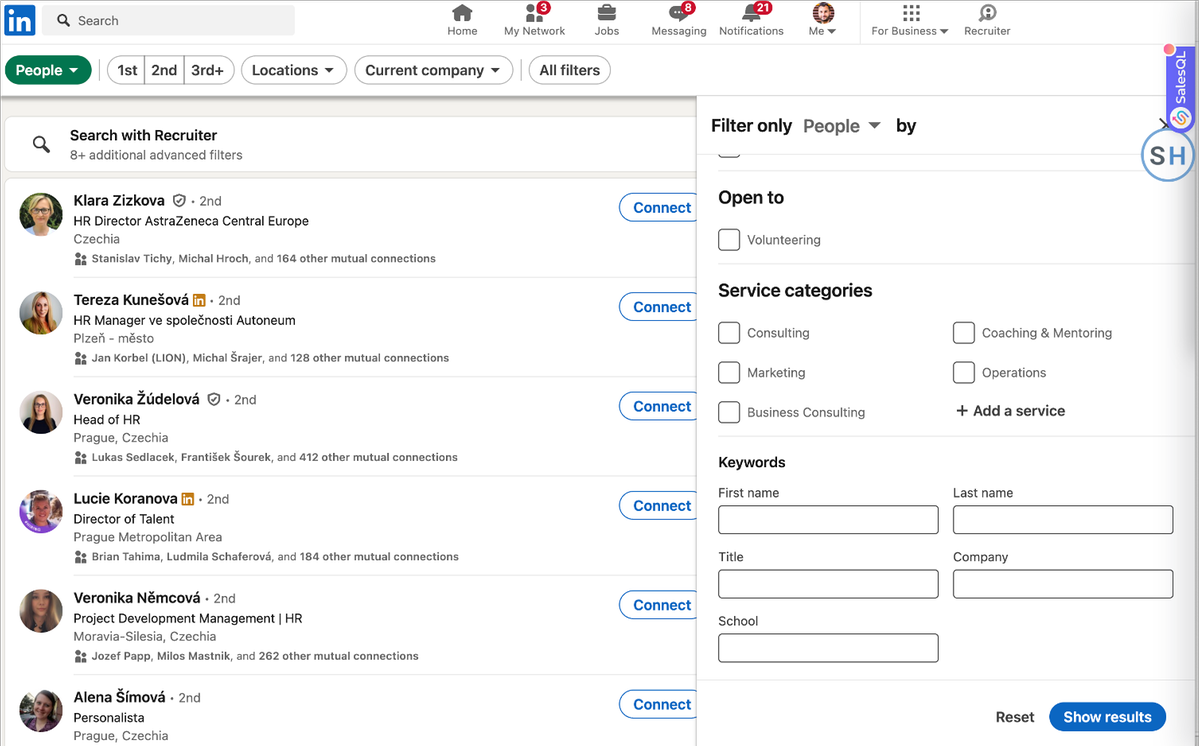1200x746 pixels.
Task: Check the Volunteering checkbox
Action: pos(729,240)
